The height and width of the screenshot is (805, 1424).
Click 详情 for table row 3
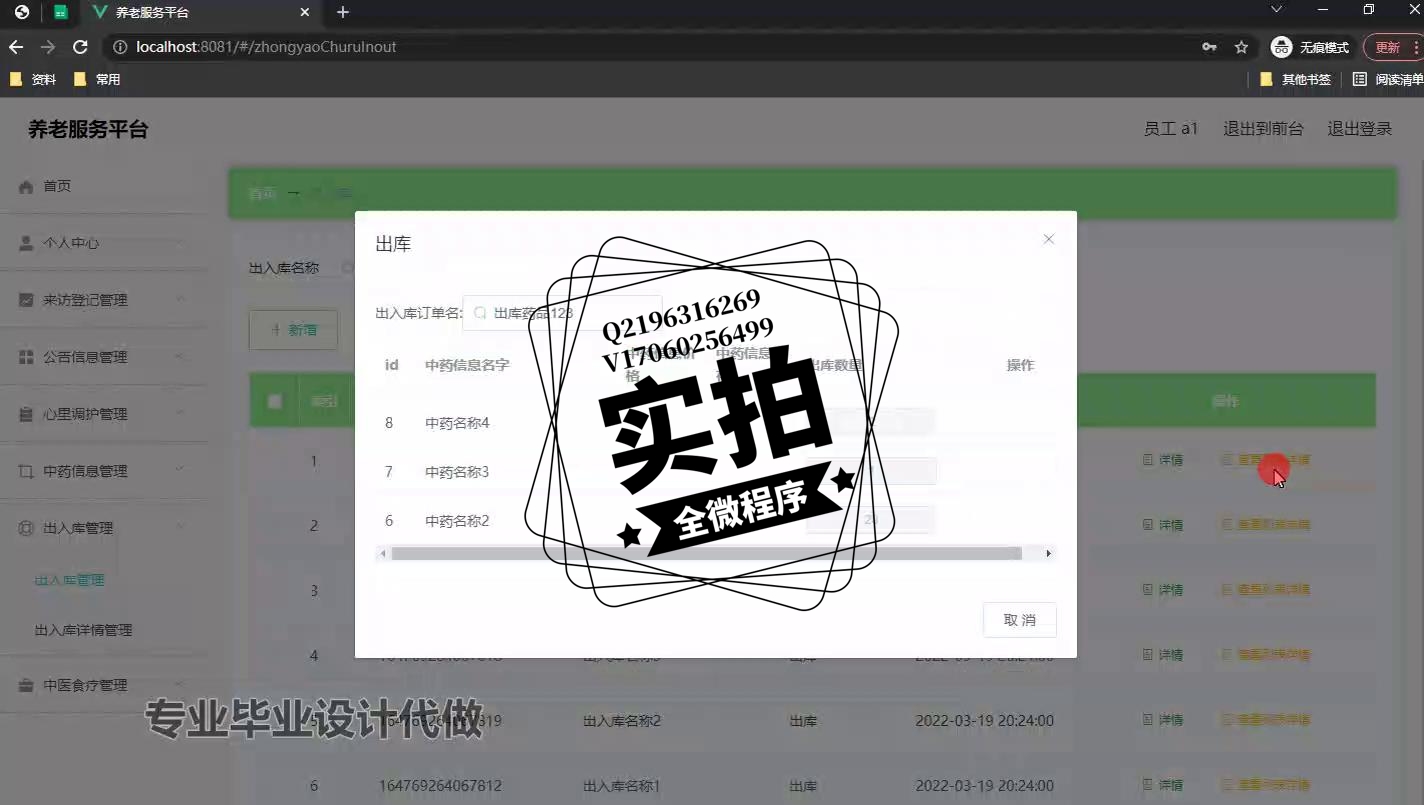[1163, 590]
